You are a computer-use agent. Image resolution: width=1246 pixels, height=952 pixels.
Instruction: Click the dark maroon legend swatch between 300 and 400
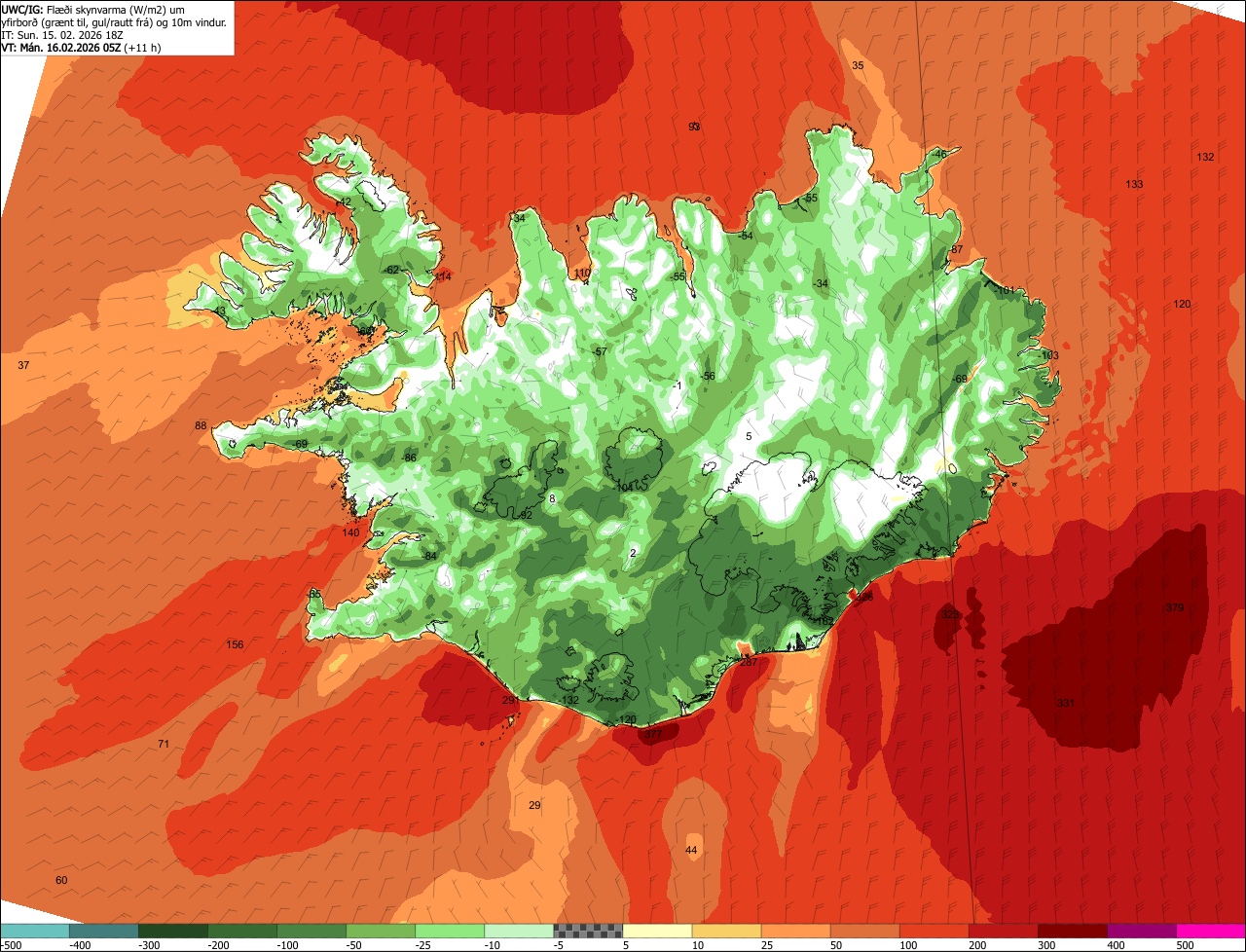click(1072, 931)
